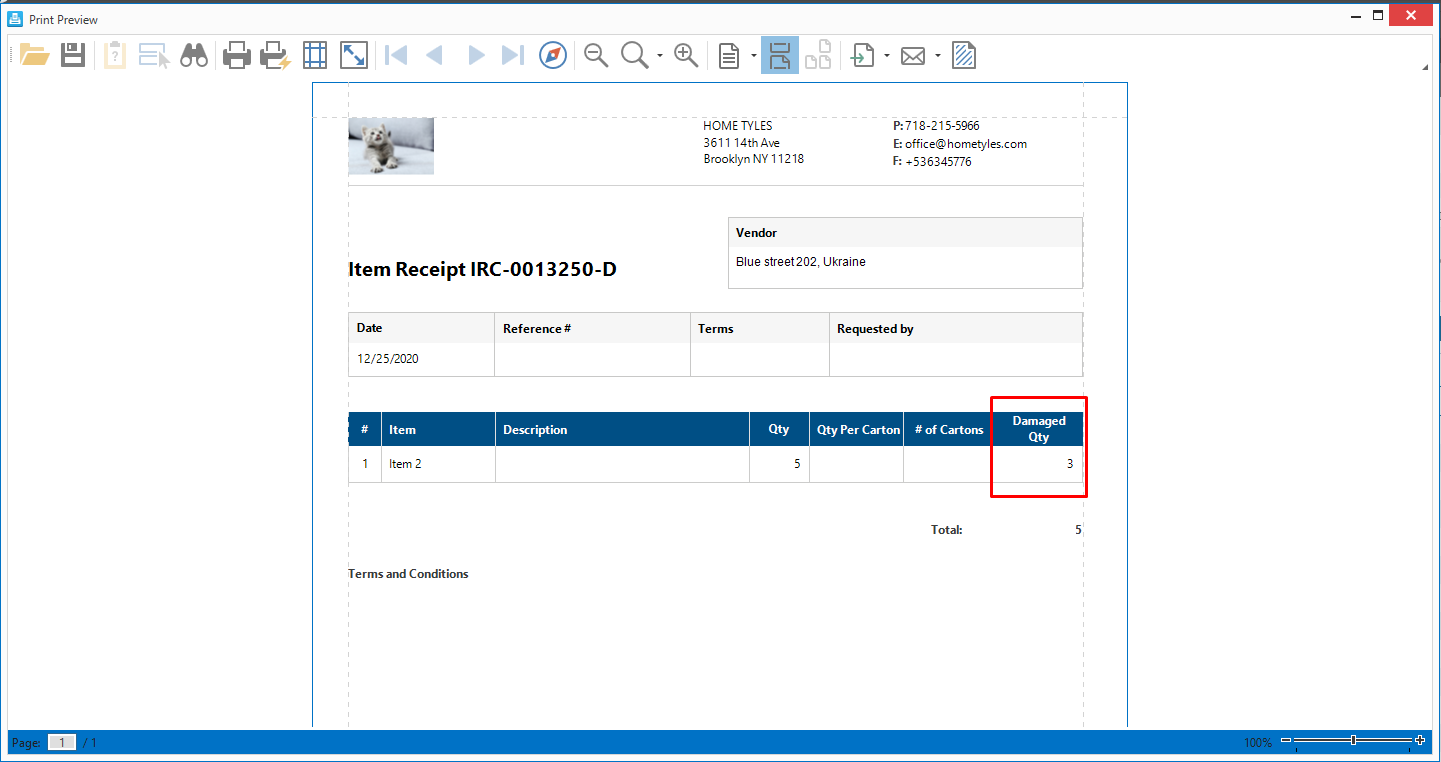Screen dimensions: 1441x762
Task: Click the fax number +536345776
Action: (x=938, y=162)
